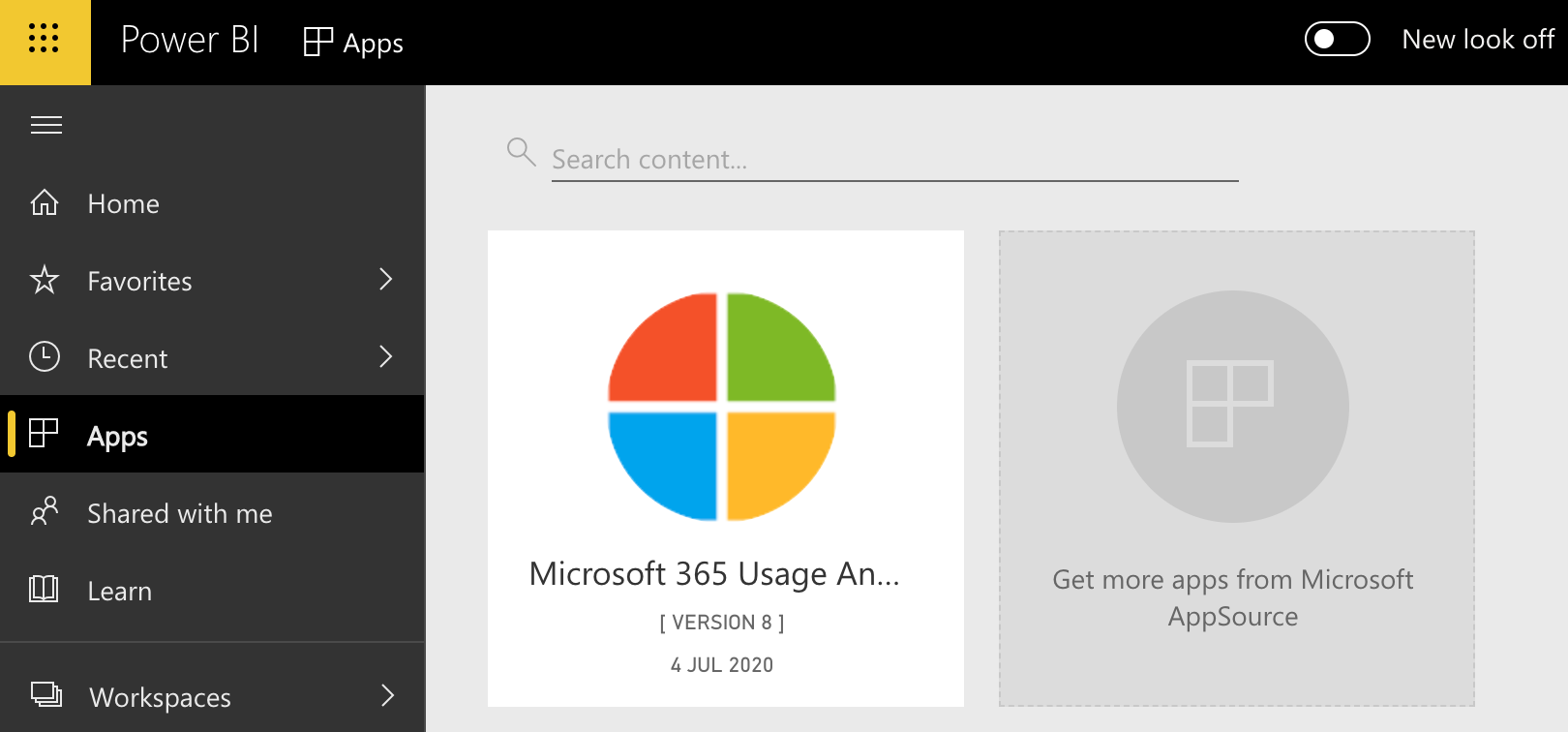Open Workspaces in the sidebar
1568x732 pixels.
tap(212, 695)
